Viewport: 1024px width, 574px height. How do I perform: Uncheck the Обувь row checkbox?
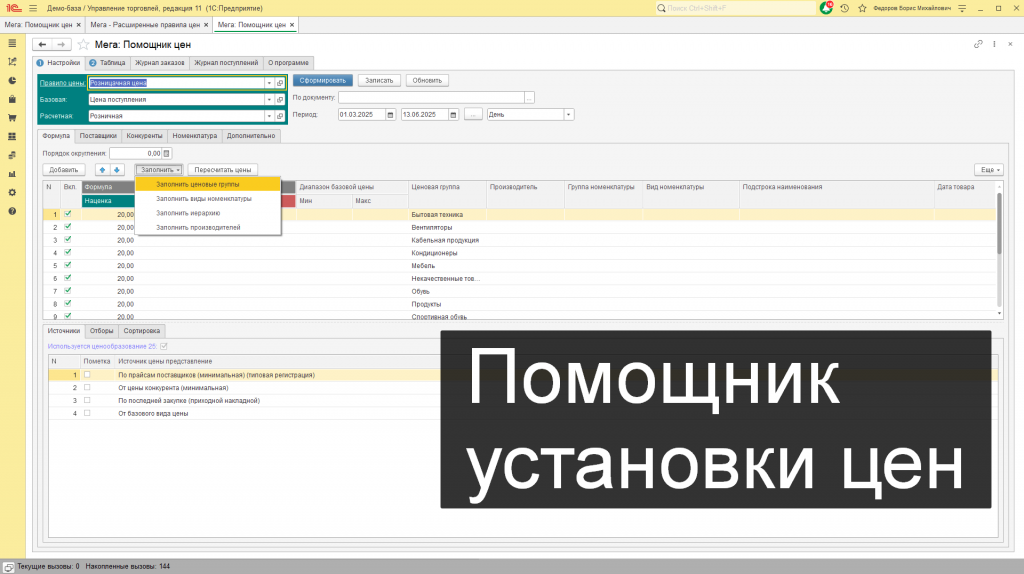68,291
